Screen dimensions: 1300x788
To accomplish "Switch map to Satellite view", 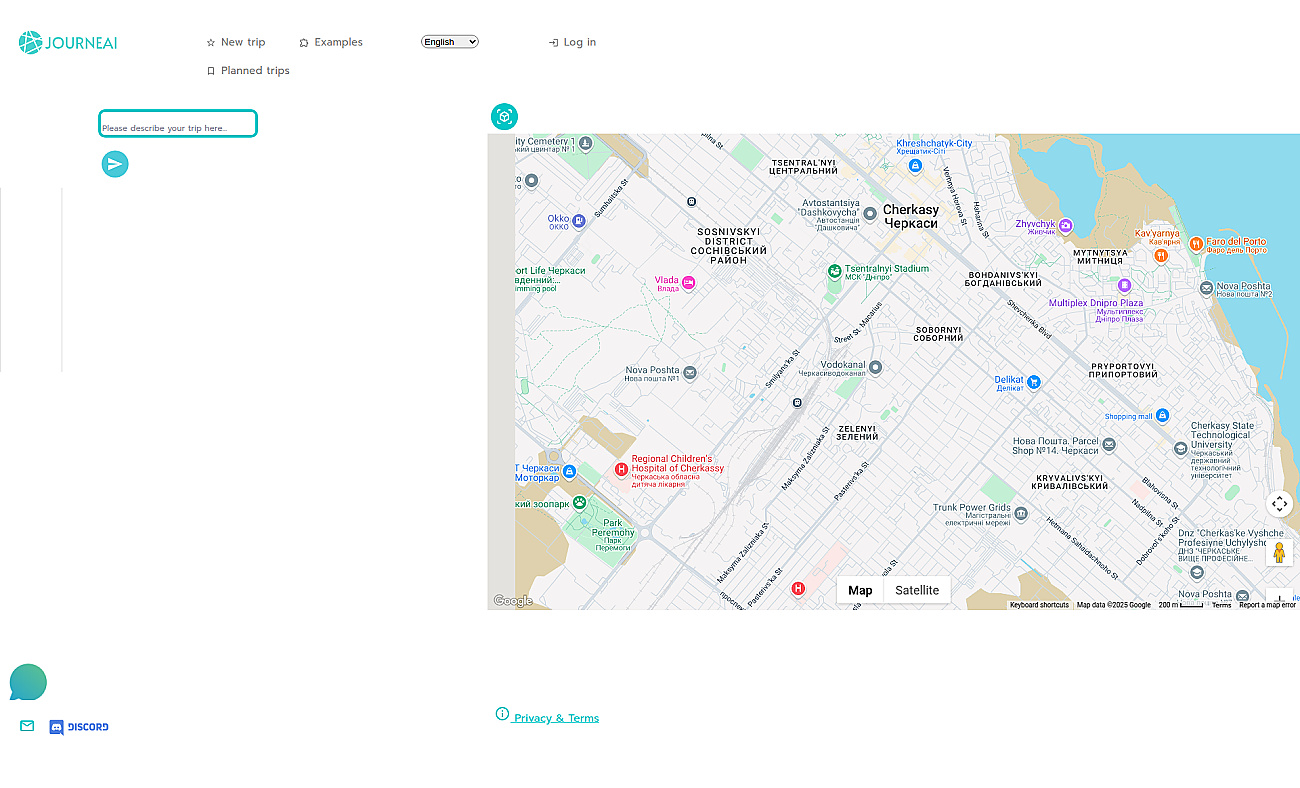I will click(917, 590).
